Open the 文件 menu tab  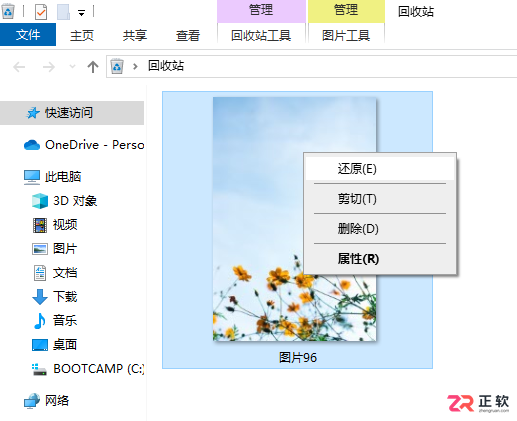pos(28,35)
